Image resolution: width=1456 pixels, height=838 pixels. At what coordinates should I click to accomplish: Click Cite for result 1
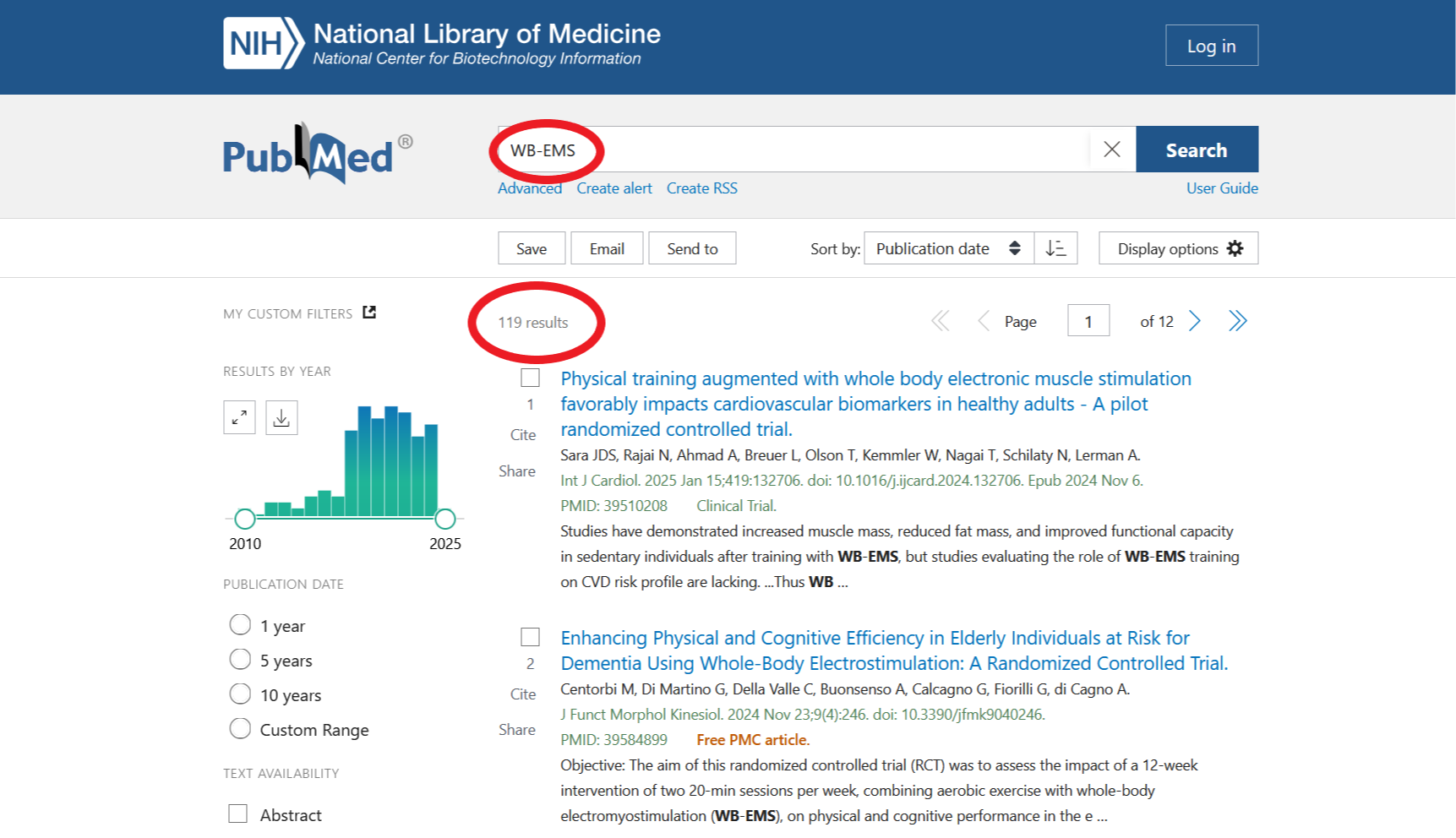pos(523,435)
